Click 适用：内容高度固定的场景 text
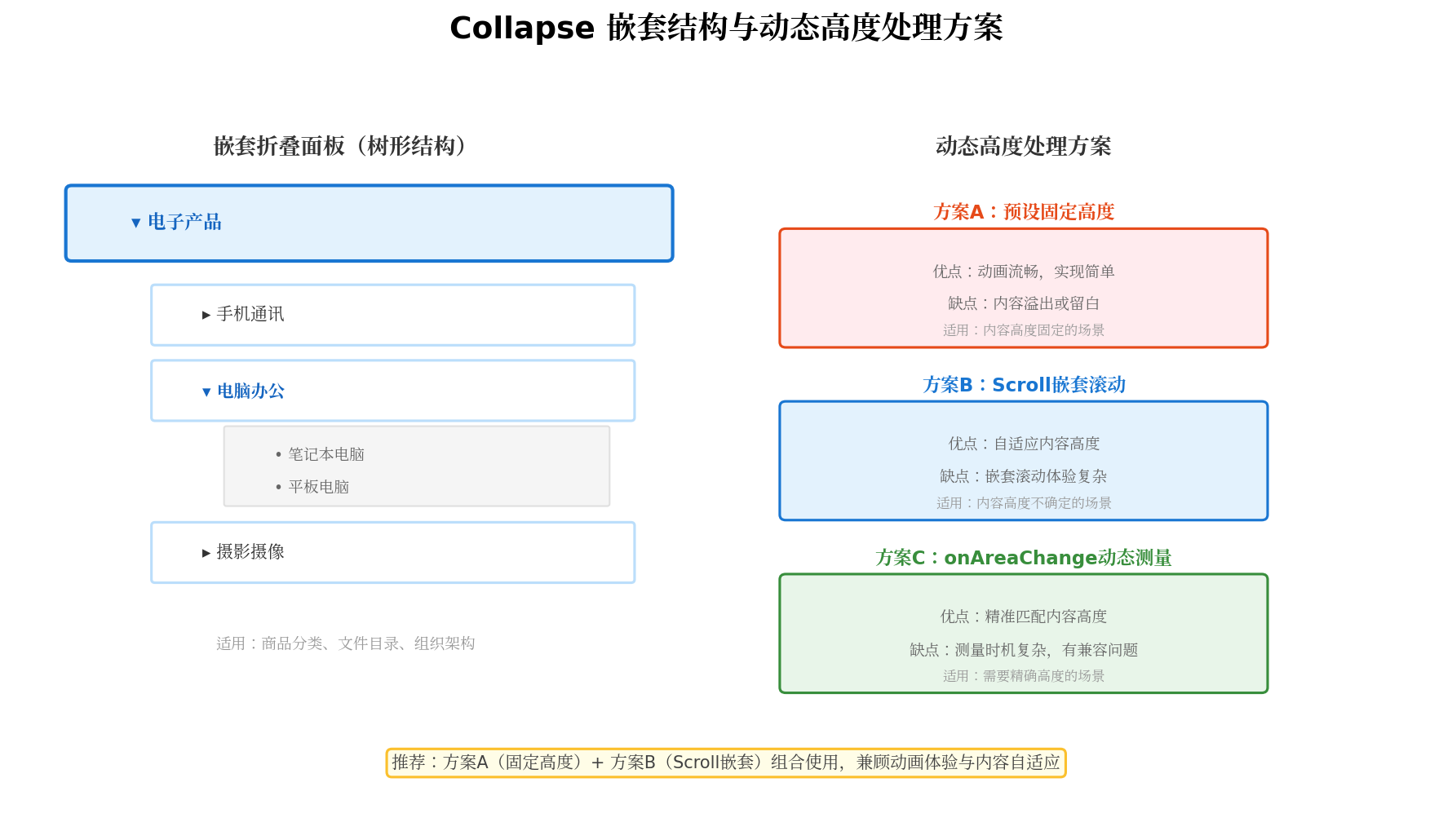 [x=1024, y=330]
